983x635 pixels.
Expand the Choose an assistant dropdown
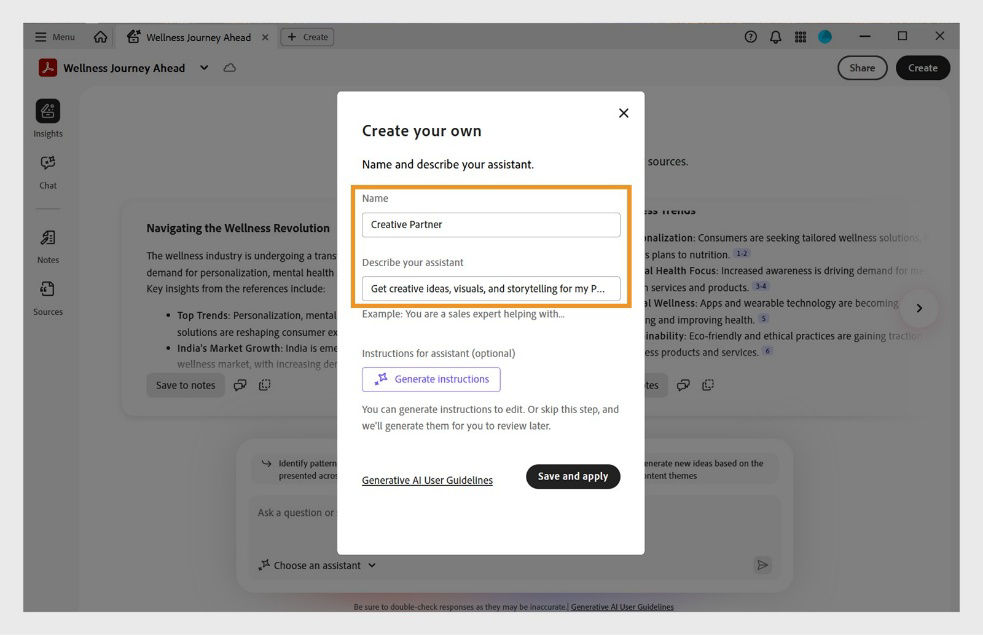[x=316, y=565]
